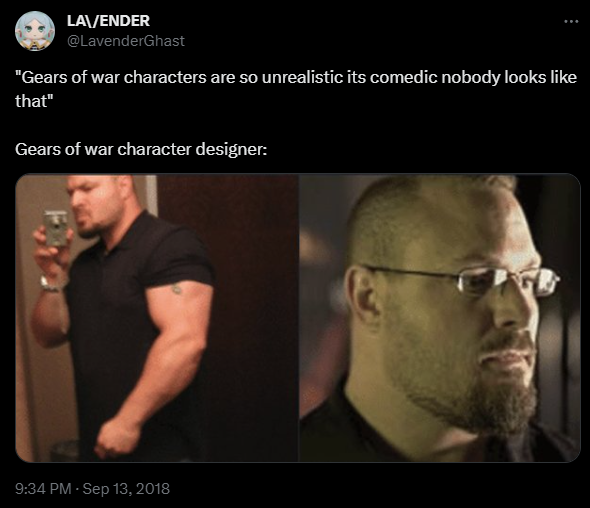Click the eyeglasses in the right photo
Screen dimensions: 590x508
(463, 280)
